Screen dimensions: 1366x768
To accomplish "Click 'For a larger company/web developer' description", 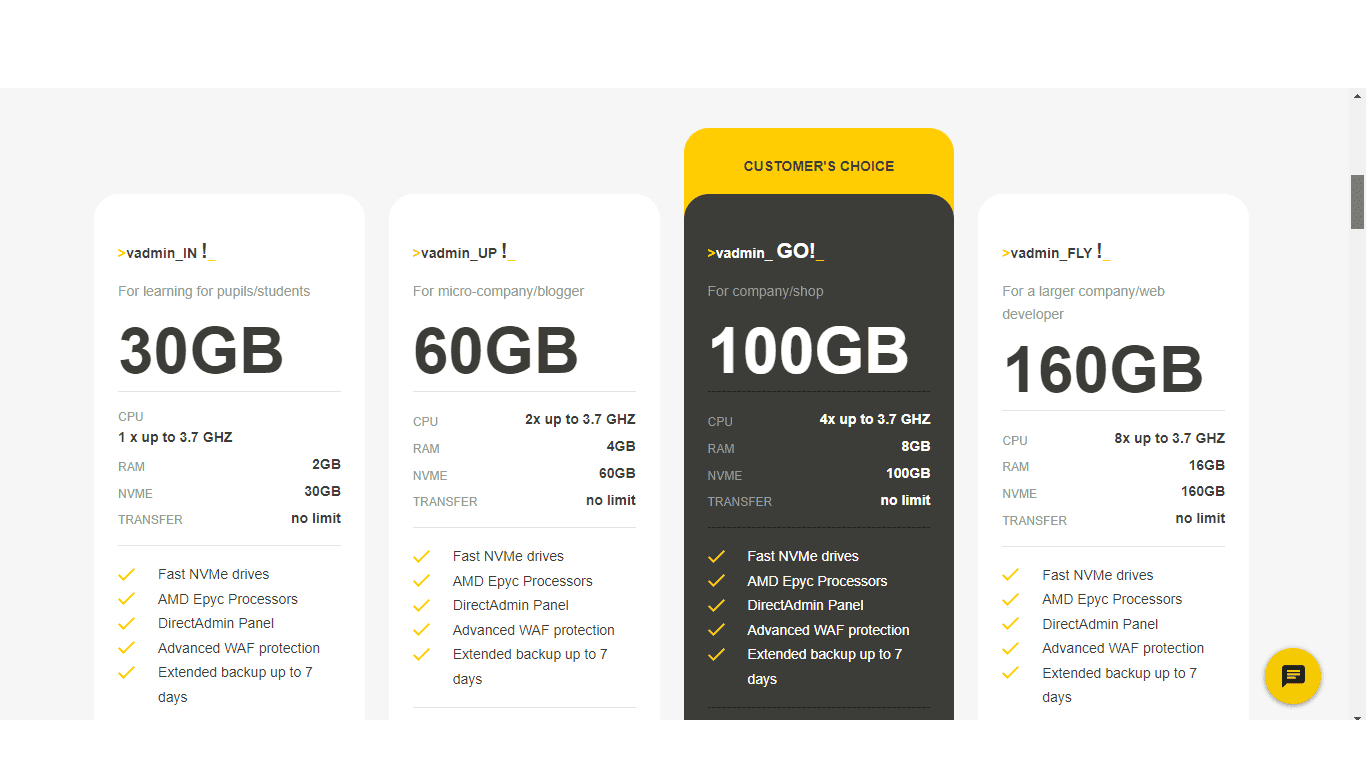I will click(x=1084, y=303).
